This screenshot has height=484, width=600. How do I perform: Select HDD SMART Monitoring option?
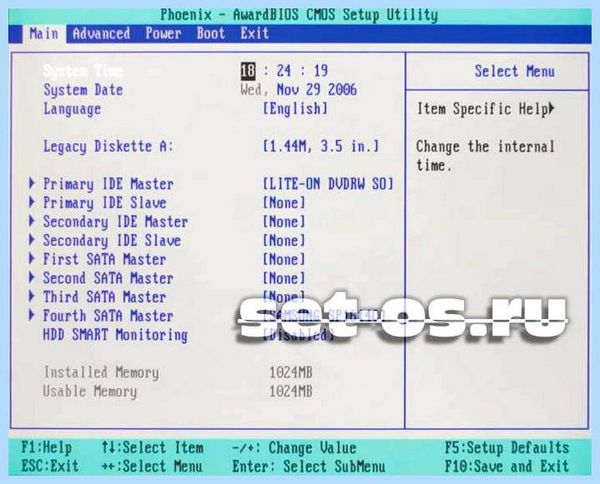point(115,335)
